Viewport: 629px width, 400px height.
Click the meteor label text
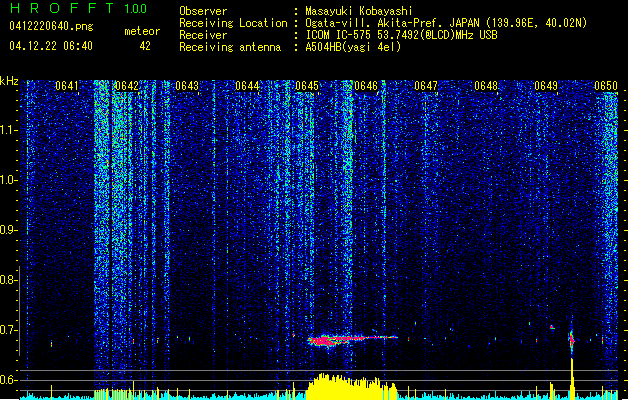tap(142, 31)
